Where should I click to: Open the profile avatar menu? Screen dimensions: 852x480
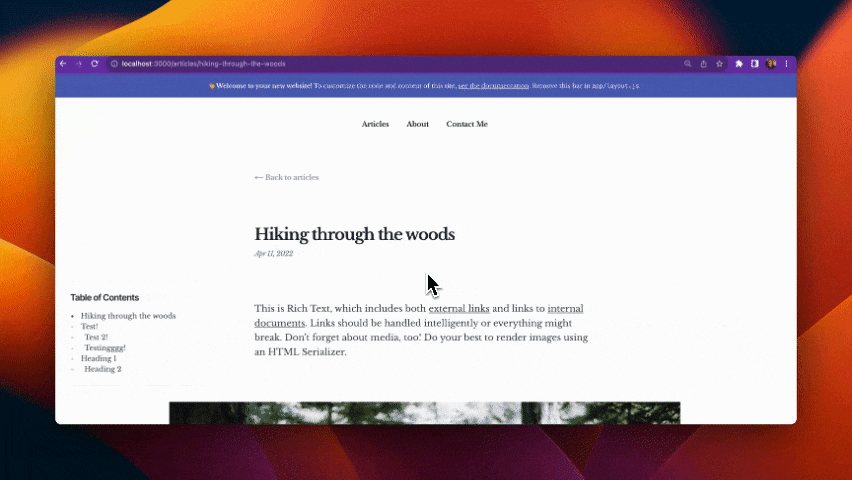(771, 64)
